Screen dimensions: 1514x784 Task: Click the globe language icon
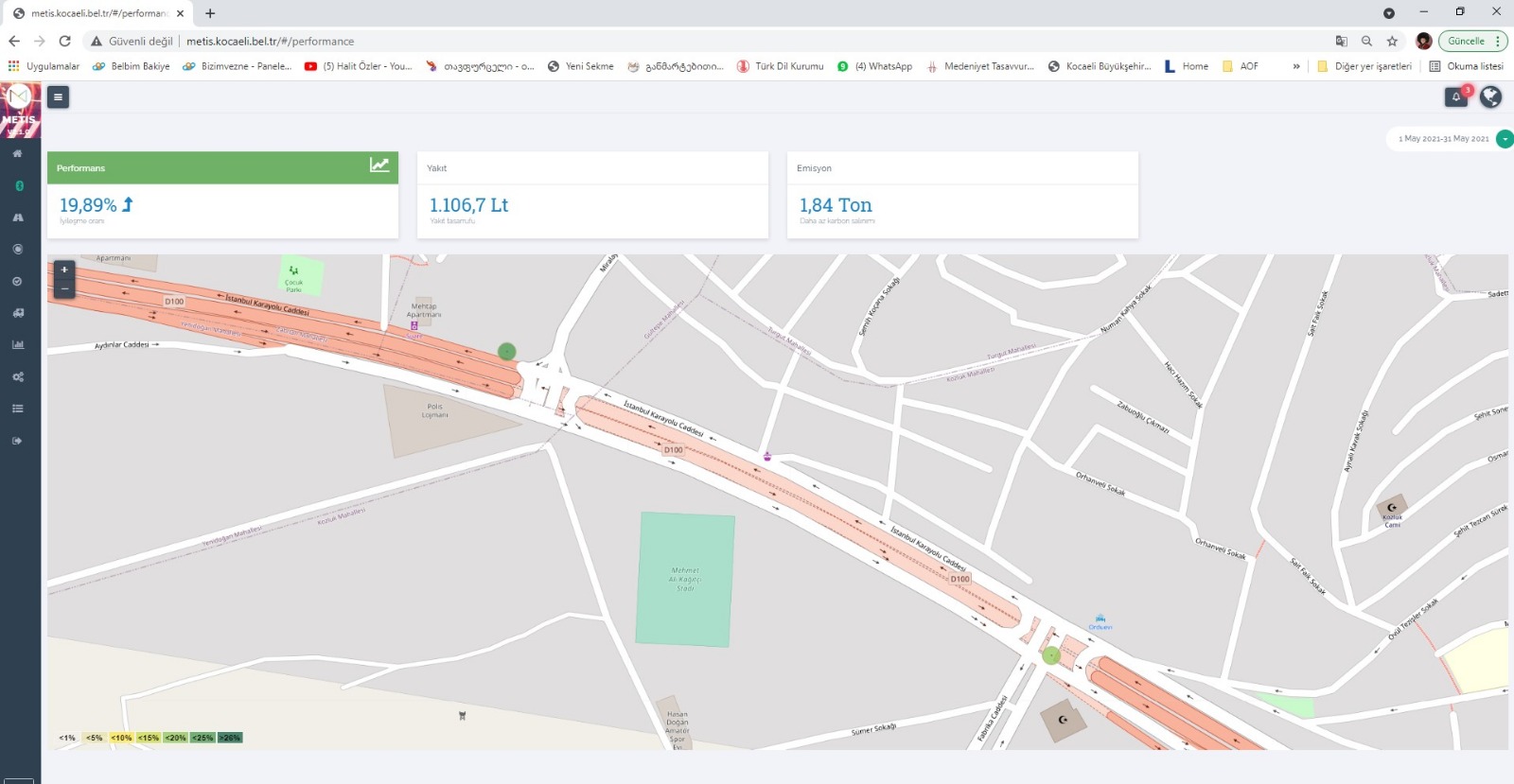click(x=1490, y=96)
